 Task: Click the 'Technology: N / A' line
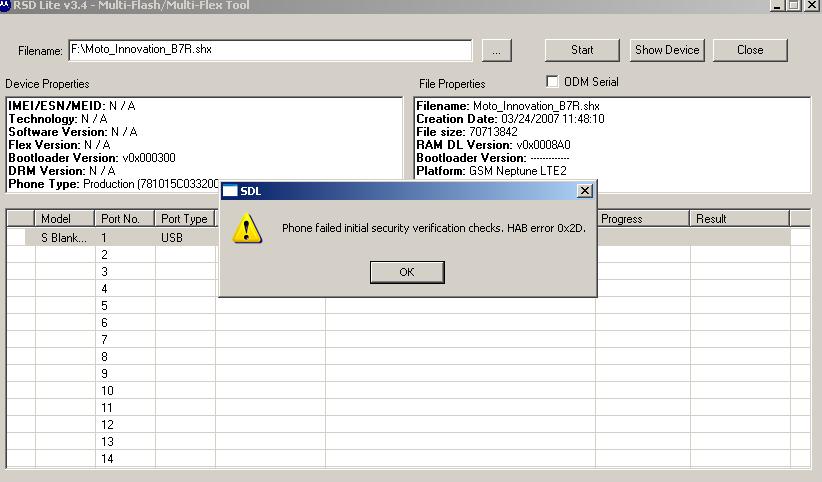point(58,119)
